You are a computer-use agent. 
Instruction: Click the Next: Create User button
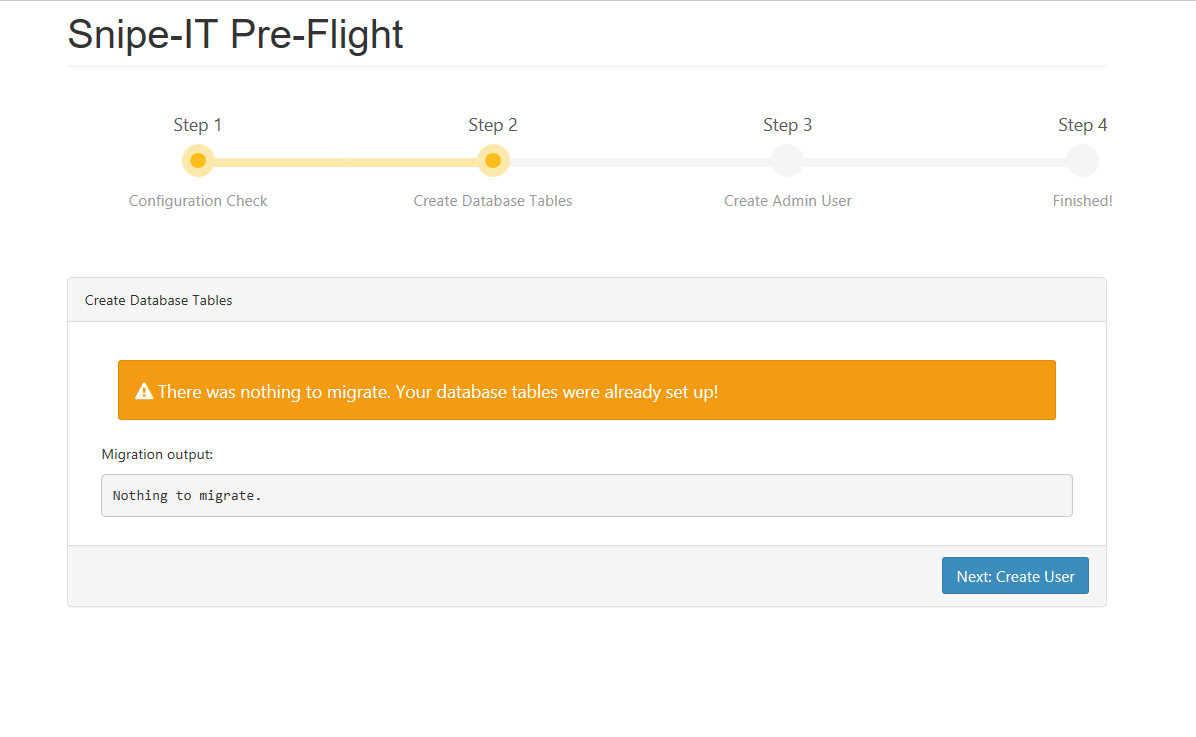pos(1015,576)
